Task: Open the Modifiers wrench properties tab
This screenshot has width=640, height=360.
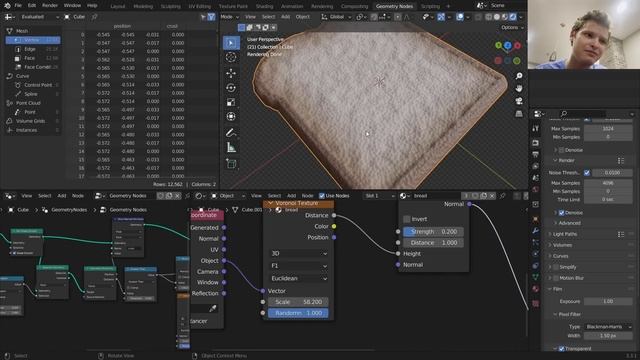Action: coord(536,231)
